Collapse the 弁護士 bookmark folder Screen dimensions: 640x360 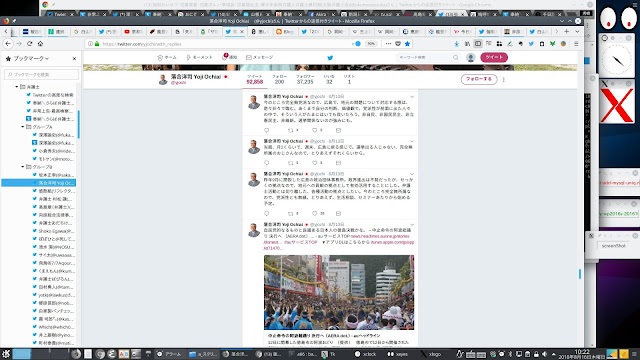coord(17,87)
